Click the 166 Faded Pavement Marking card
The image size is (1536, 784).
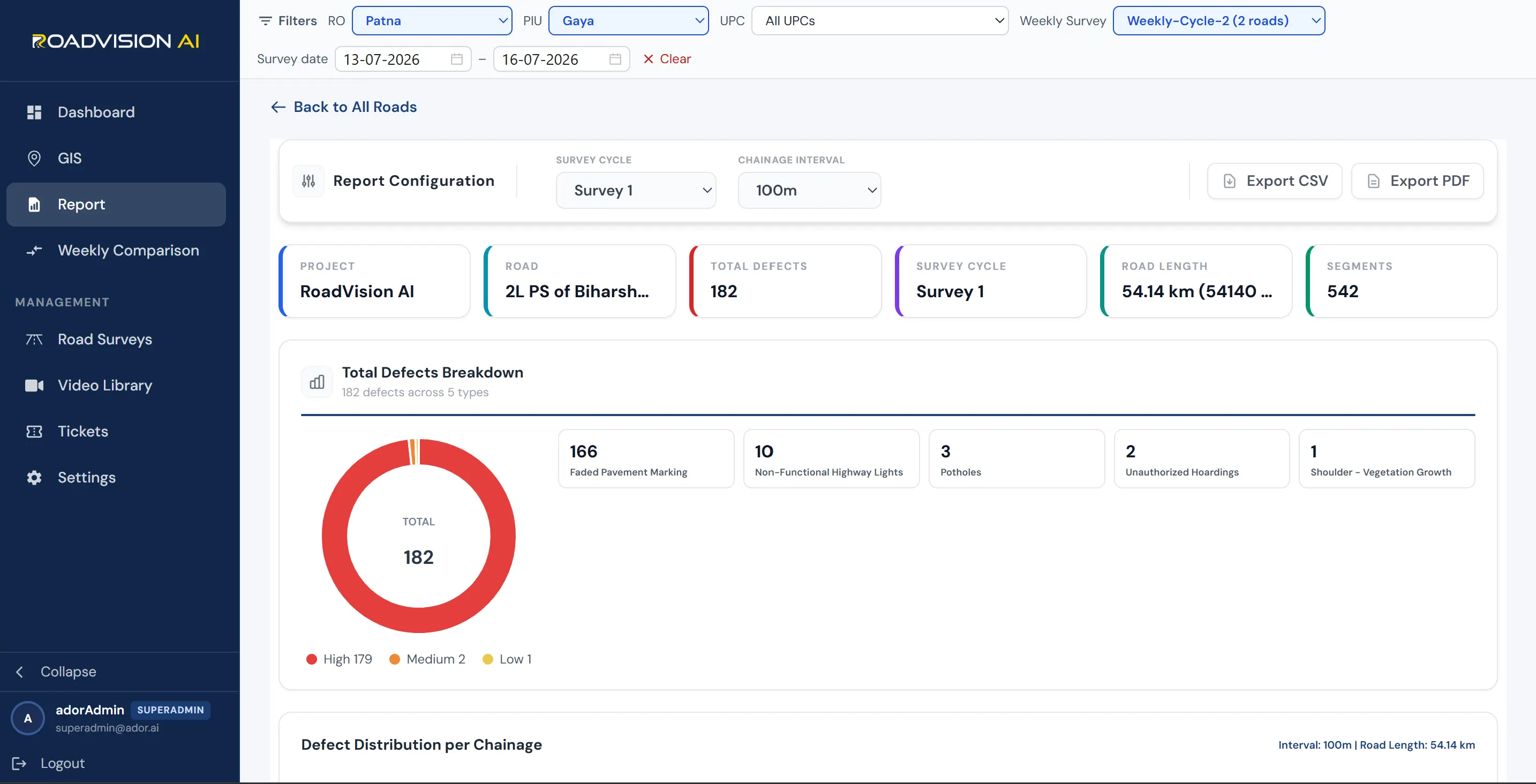coord(646,458)
